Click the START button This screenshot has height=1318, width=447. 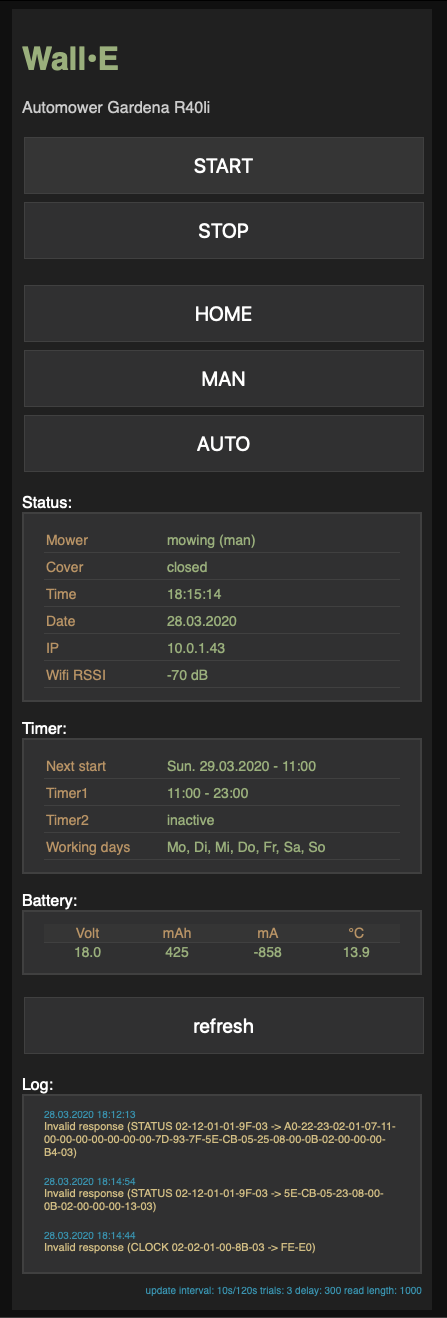(x=223, y=166)
